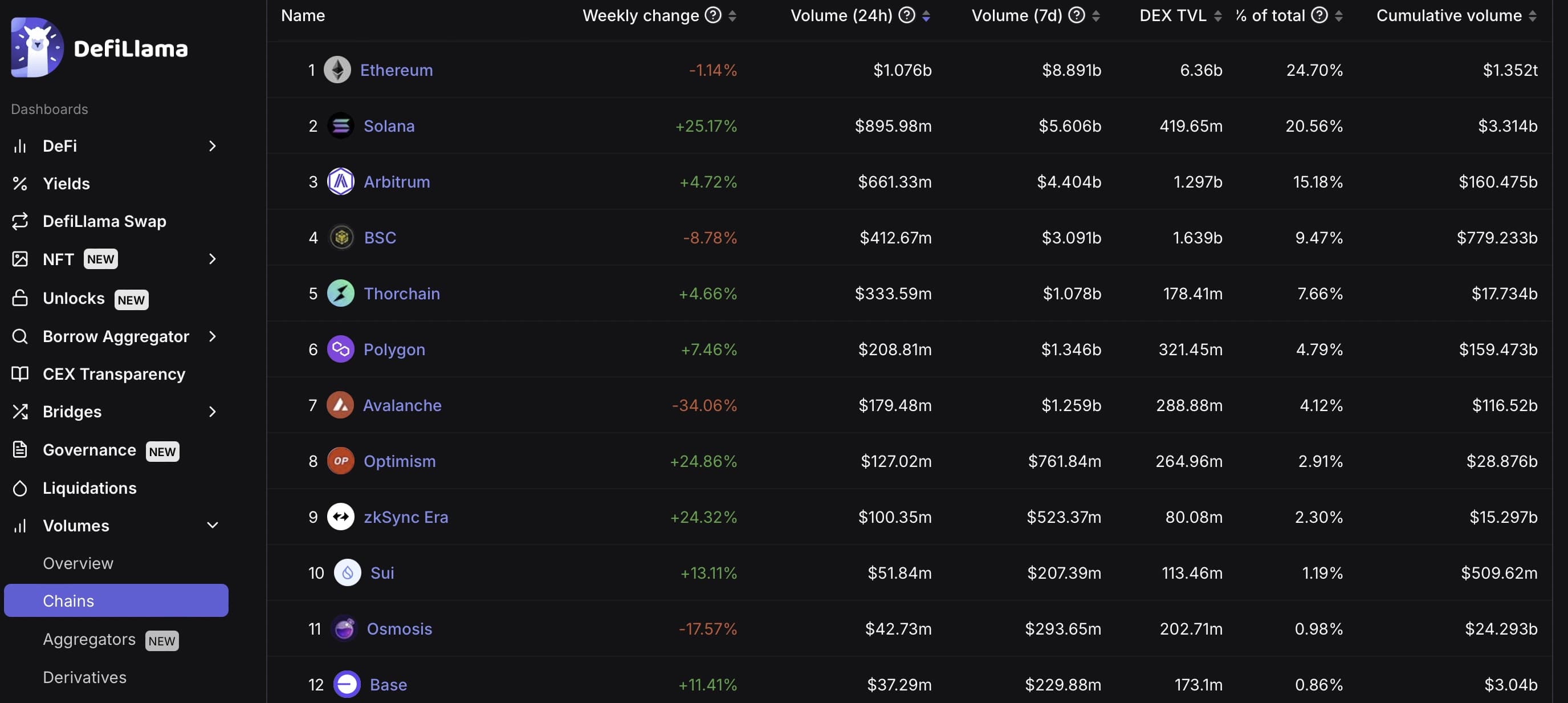Image resolution: width=1568 pixels, height=703 pixels.
Task: Open the Governance dashboard
Action: 89,450
